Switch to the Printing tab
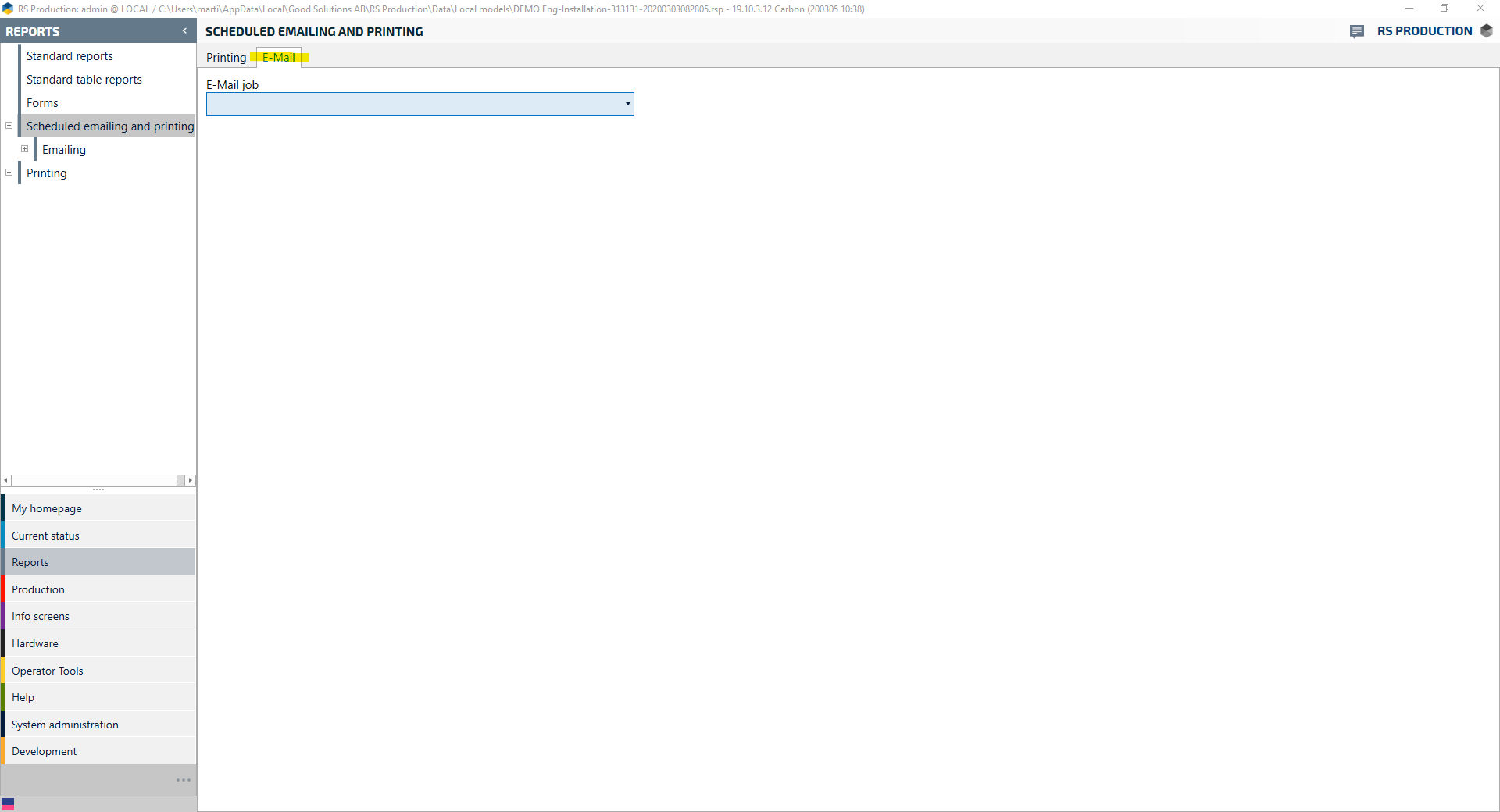Screen dimensions: 1500x812 click(226, 58)
